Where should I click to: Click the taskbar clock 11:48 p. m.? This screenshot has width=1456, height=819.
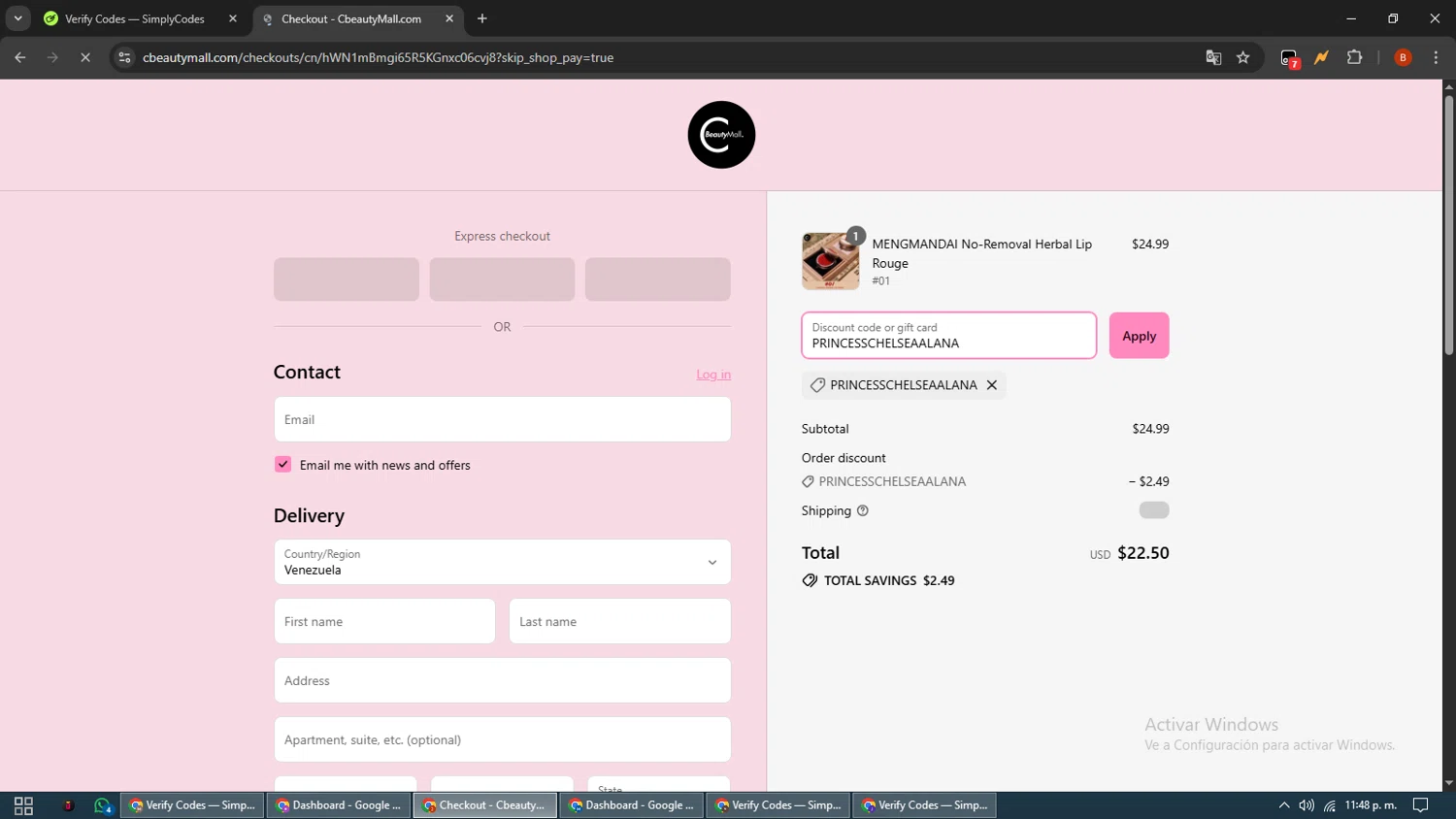pyautogui.click(x=1371, y=805)
